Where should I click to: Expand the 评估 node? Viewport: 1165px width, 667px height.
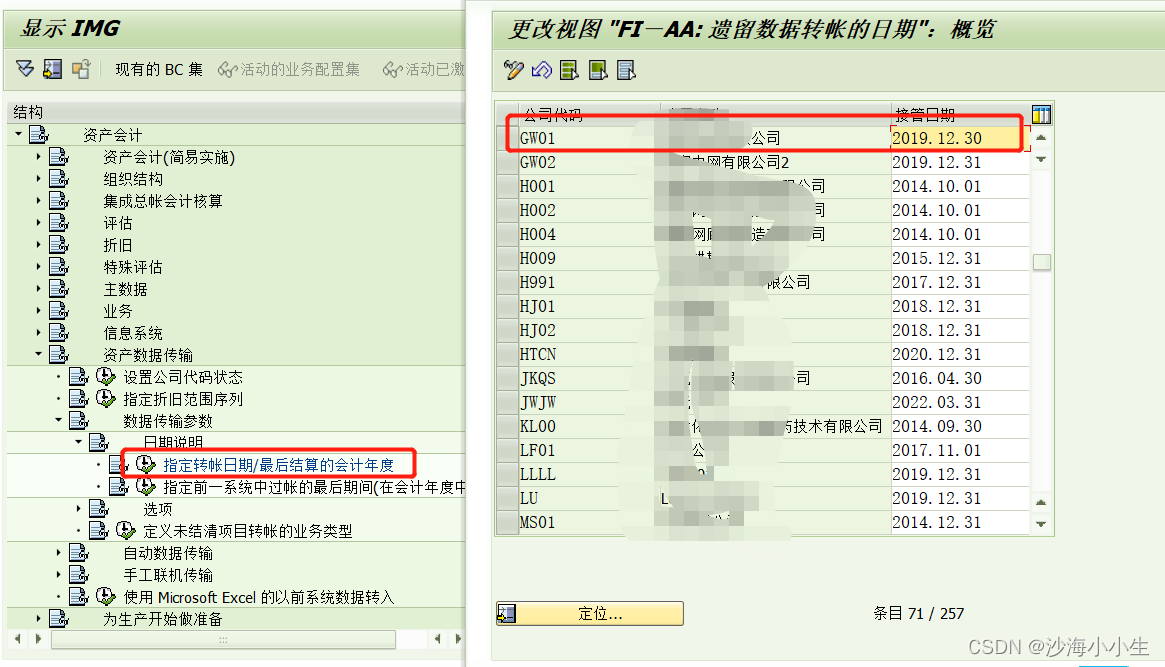click(x=39, y=223)
